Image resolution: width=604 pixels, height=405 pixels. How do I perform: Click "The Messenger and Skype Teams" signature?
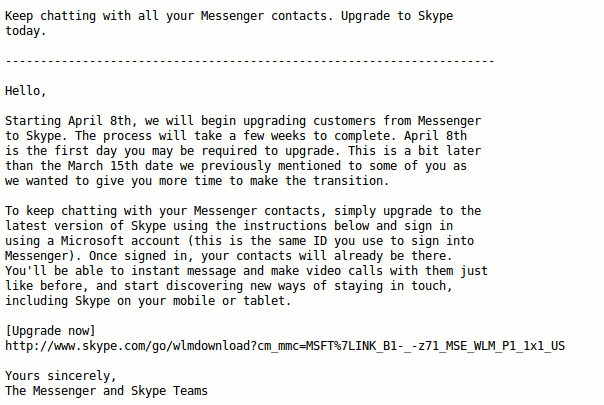pyautogui.click(x=106, y=391)
